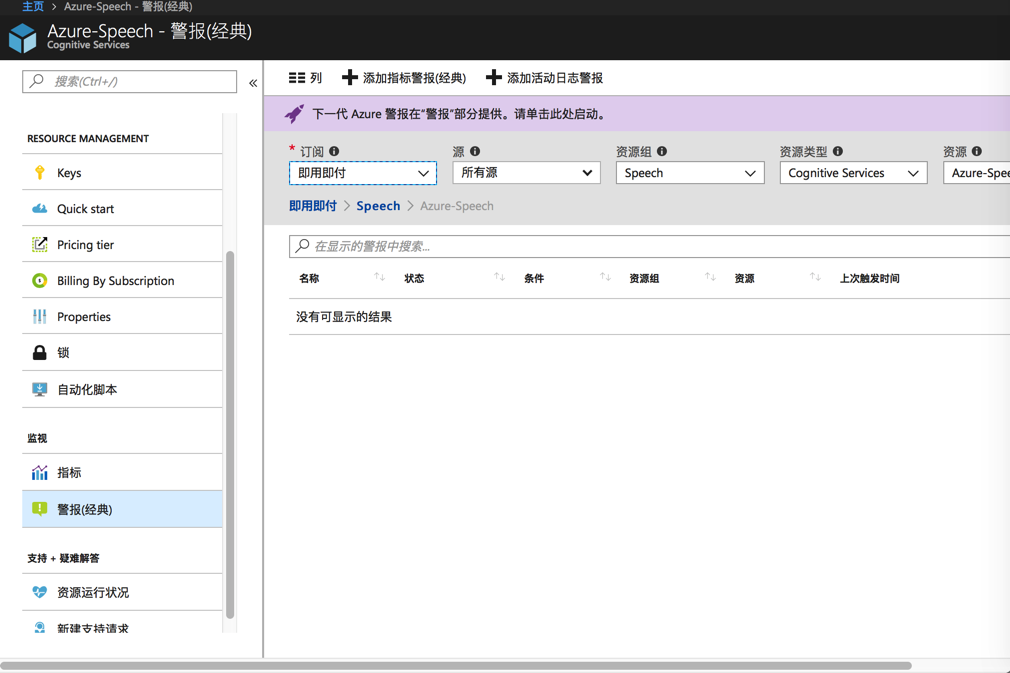Viewport: 1010px width, 673px height.
Task: Sort by 资源组 column arrows
Action: coord(710,277)
